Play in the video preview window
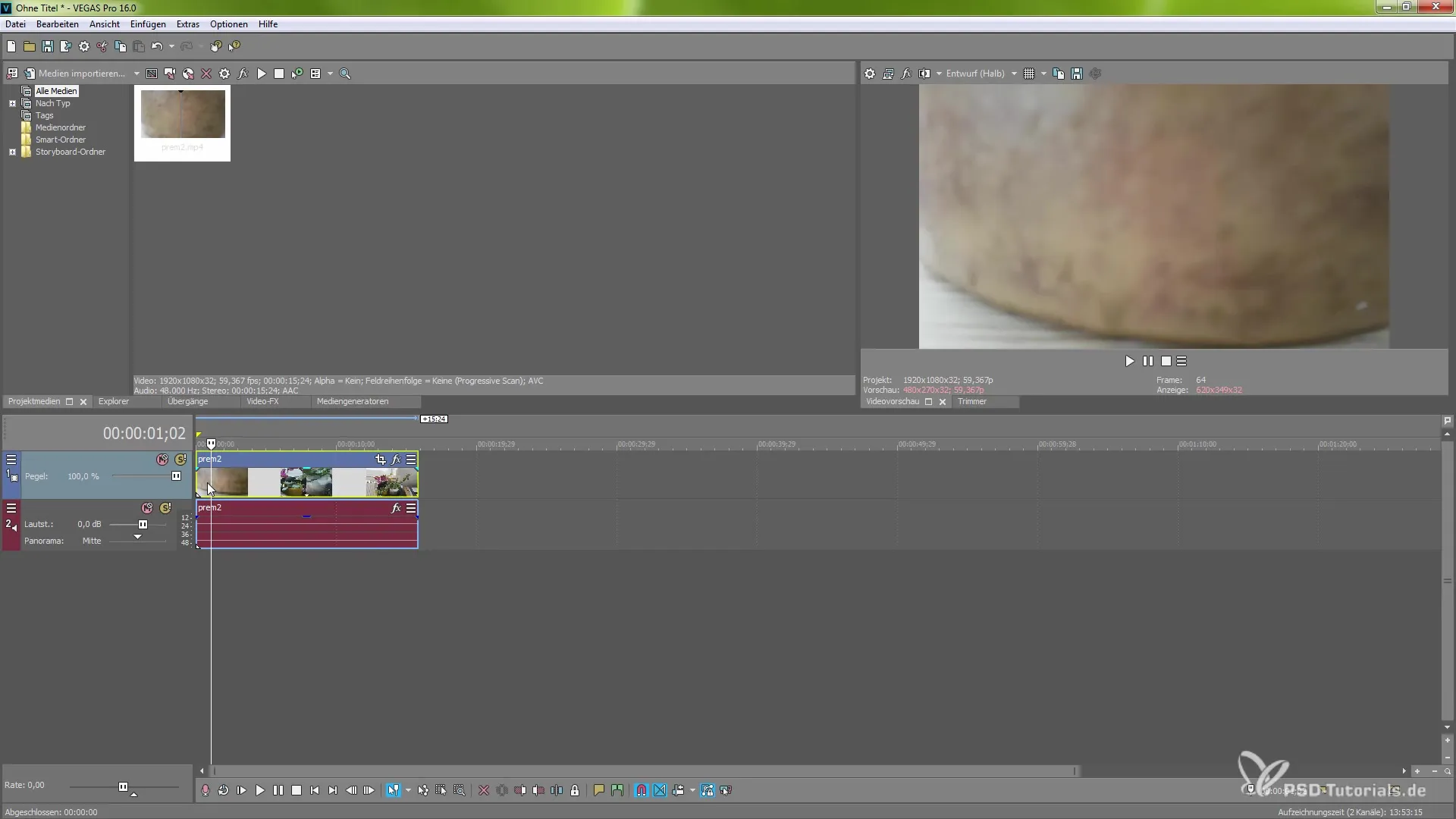The width and height of the screenshot is (1456, 819). (1129, 361)
